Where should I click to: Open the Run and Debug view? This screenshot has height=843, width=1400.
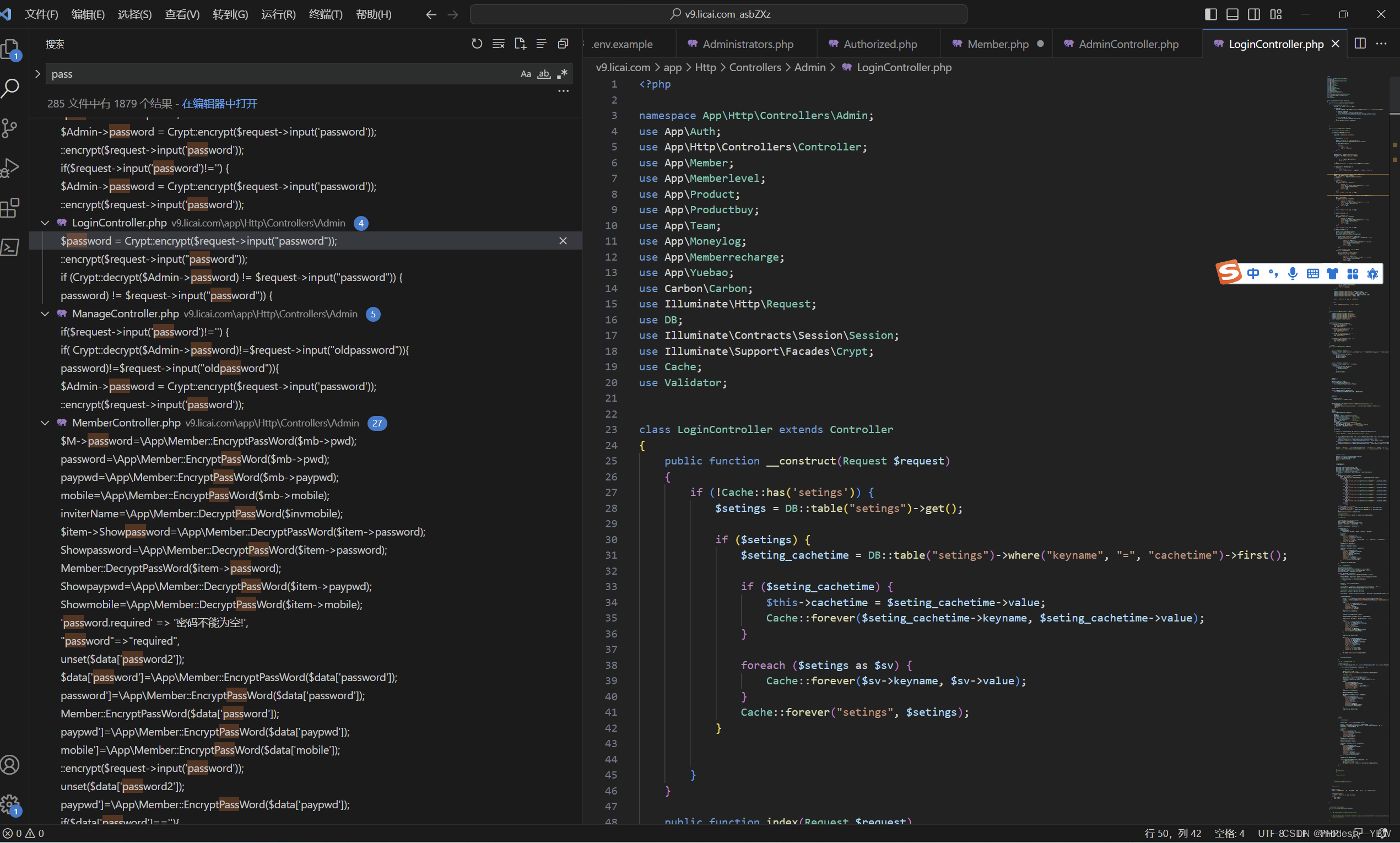point(10,168)
